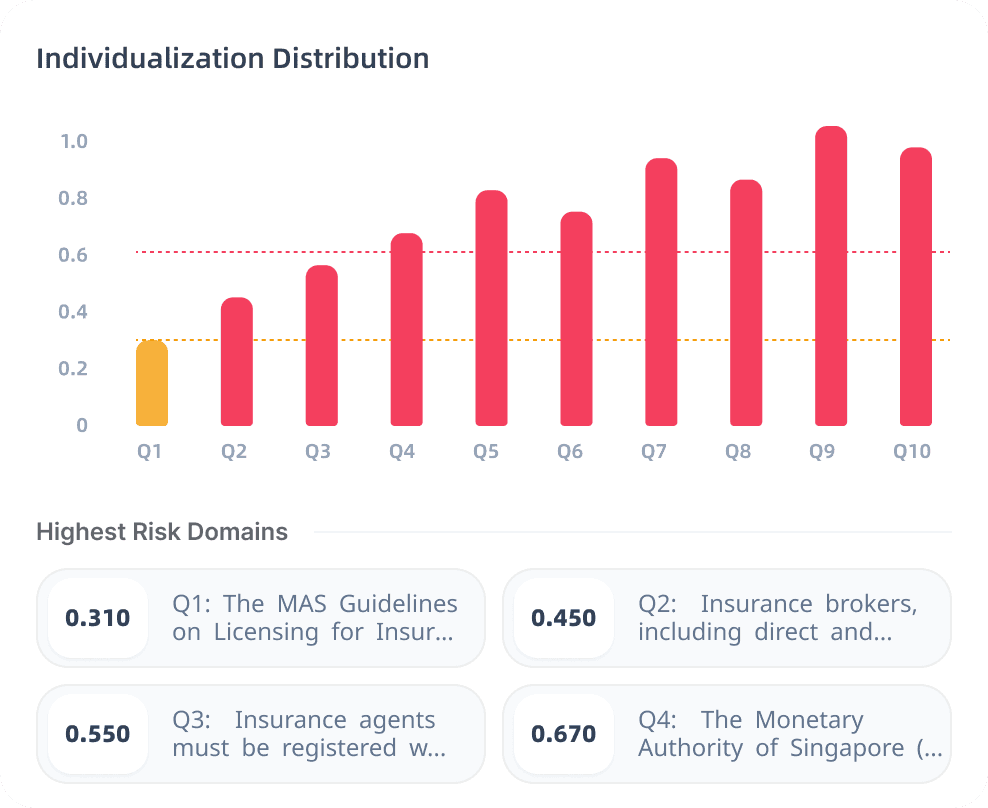Click the Highest Risk Domains heading
The width and height of the screenshot is (988, 808).
pos(162,532)
